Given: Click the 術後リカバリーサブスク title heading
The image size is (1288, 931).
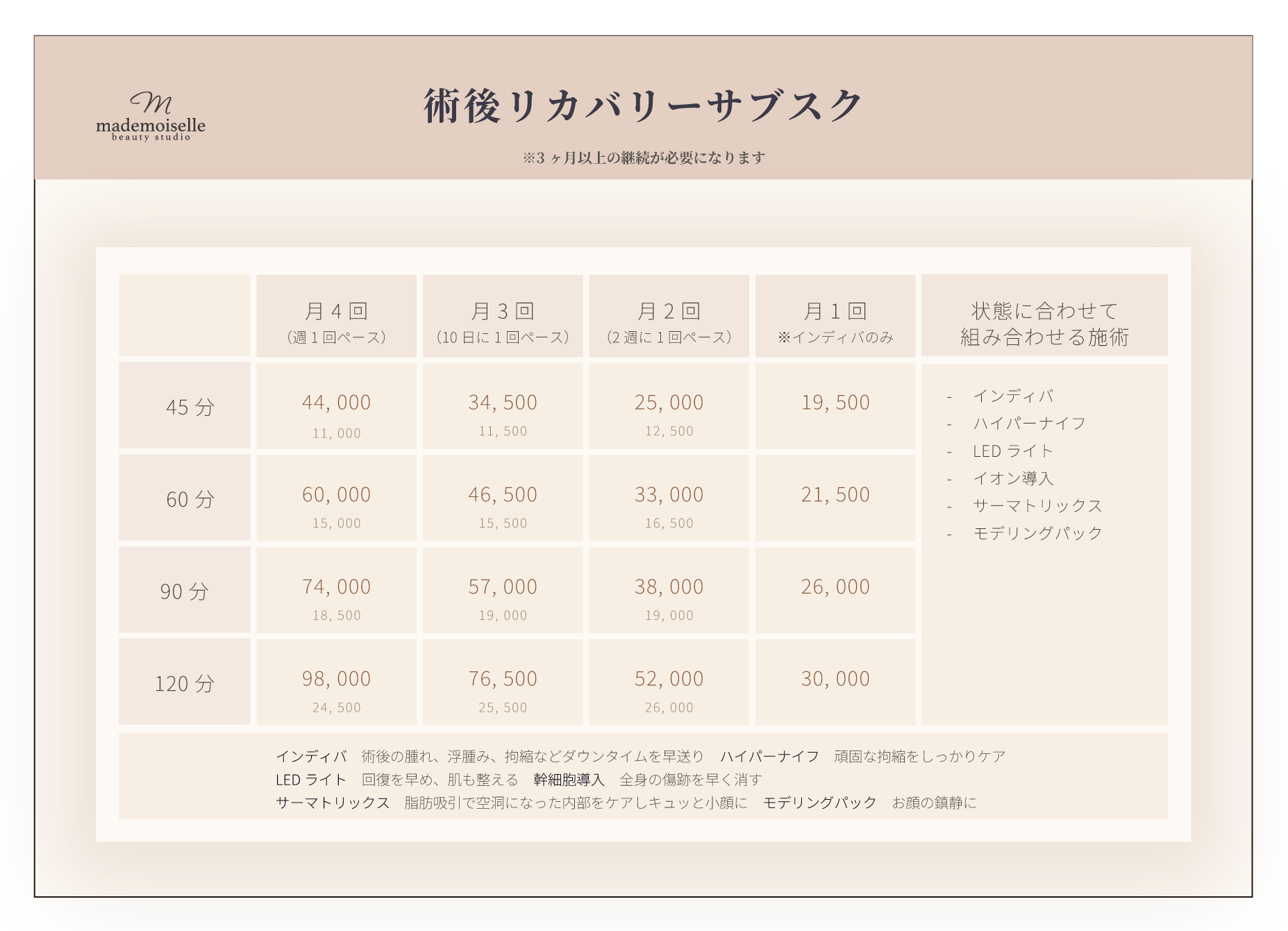Looking at the screenshot, I should pyautogui.click(x=643, y=107).
